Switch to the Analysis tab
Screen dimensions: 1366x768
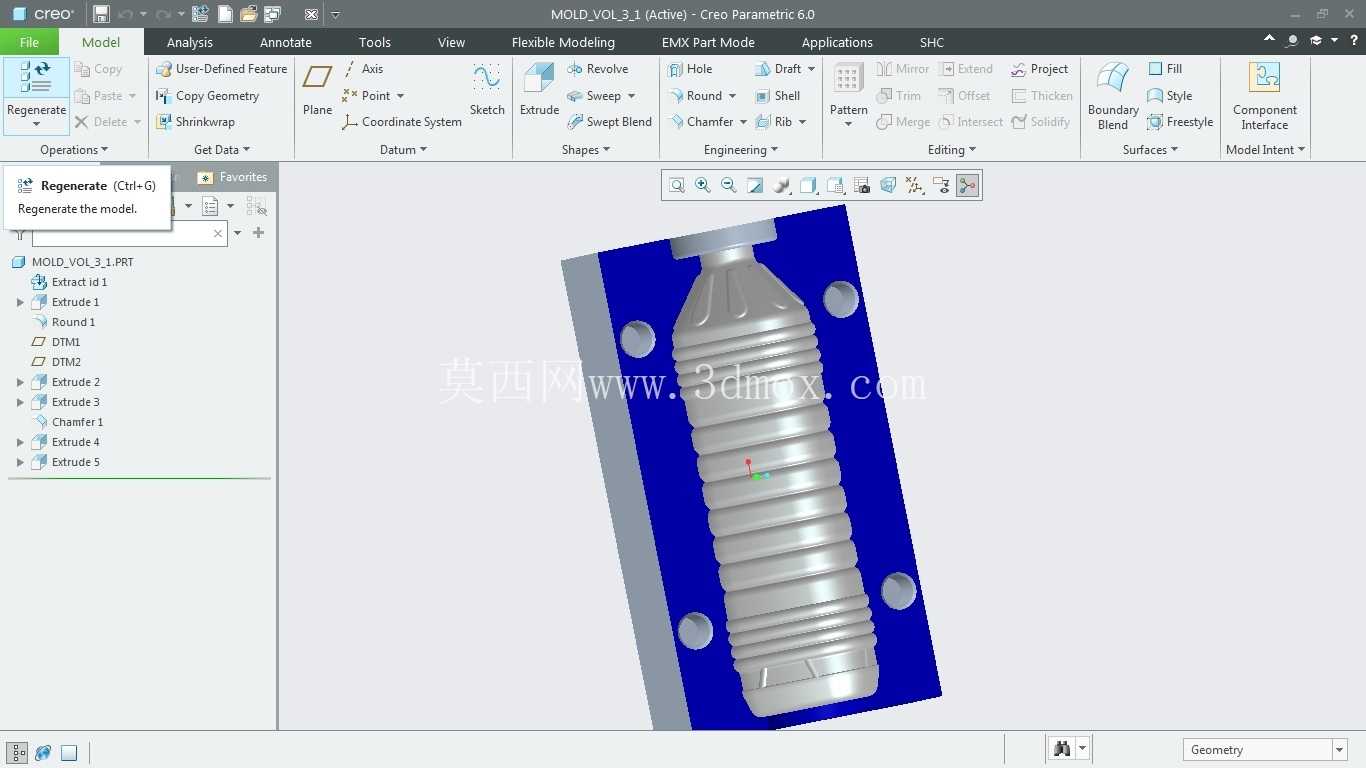[190, 42]
